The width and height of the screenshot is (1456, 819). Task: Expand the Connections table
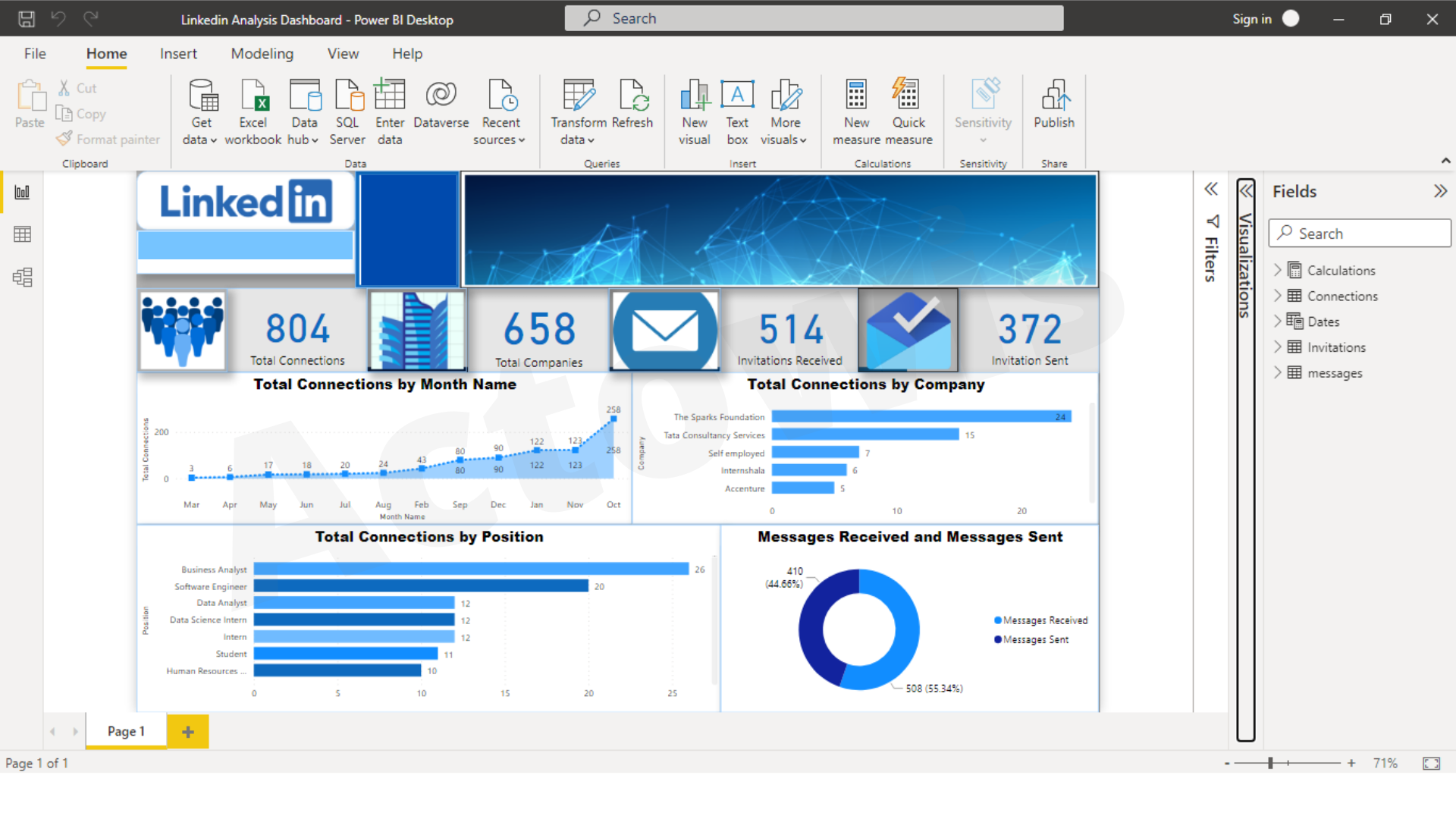tap(1278, 295)
